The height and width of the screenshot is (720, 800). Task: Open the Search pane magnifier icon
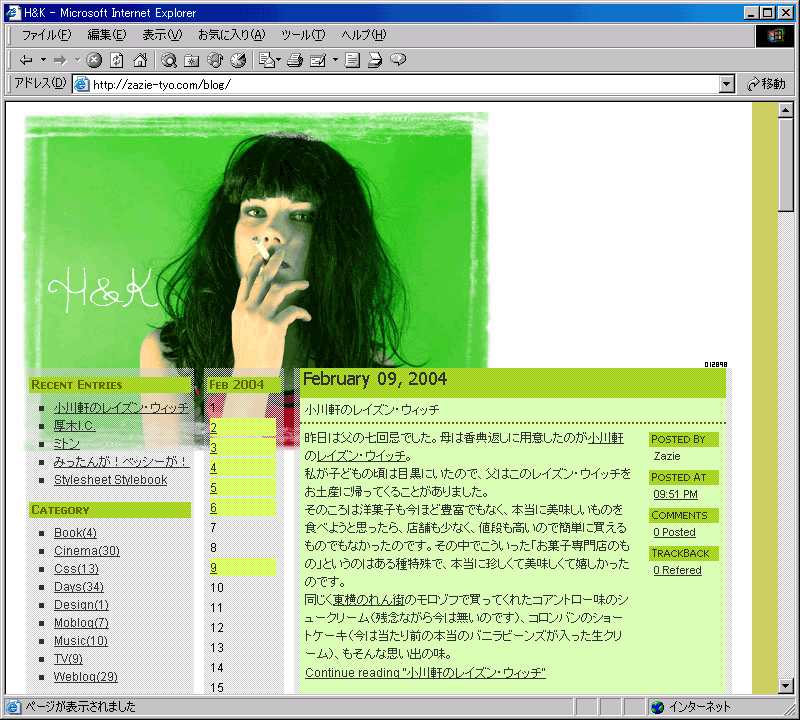coord(169,60)
